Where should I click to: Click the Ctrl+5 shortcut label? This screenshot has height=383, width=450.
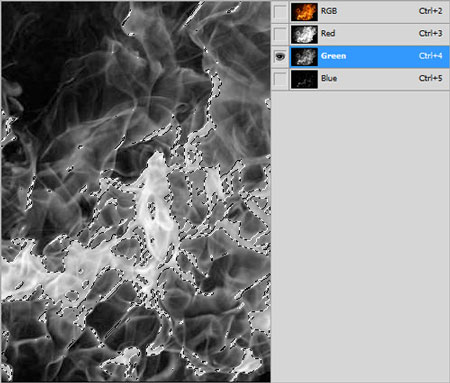[x=430, y=78]
